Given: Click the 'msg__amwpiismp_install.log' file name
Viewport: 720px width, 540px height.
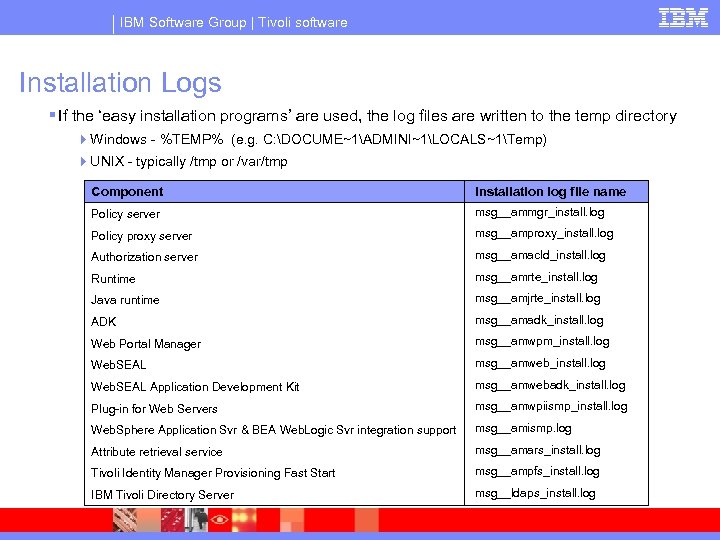Looking at the screenshot, I should tap(551, 406).
